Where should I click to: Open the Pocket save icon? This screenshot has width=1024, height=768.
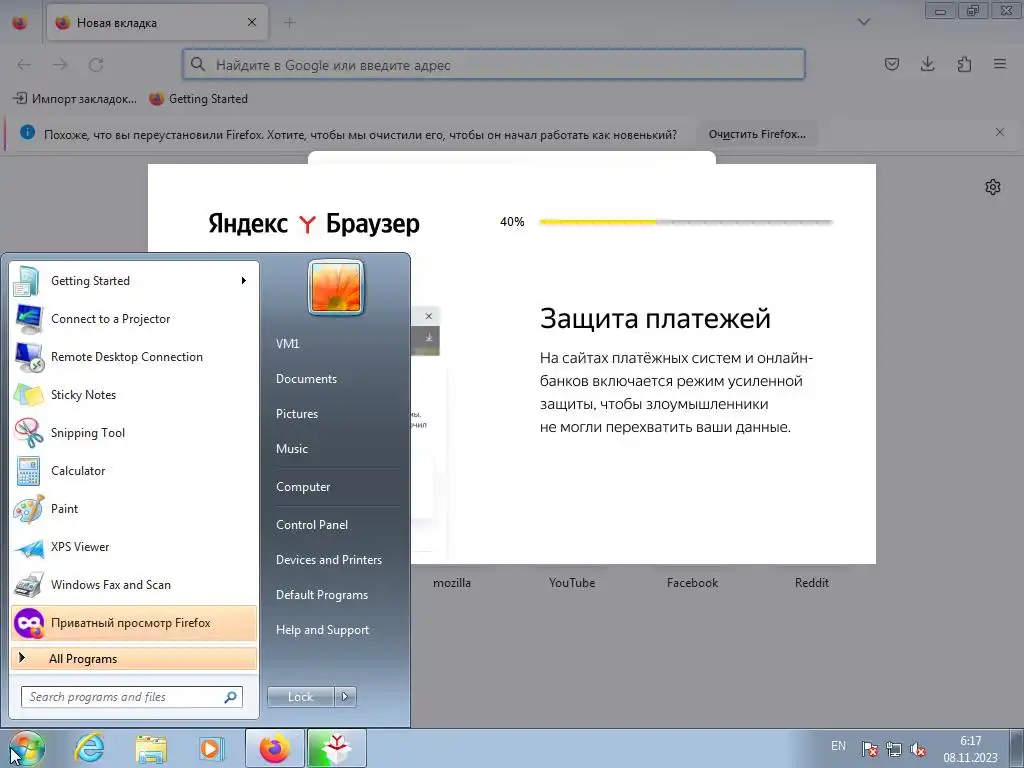pos(891,64)
